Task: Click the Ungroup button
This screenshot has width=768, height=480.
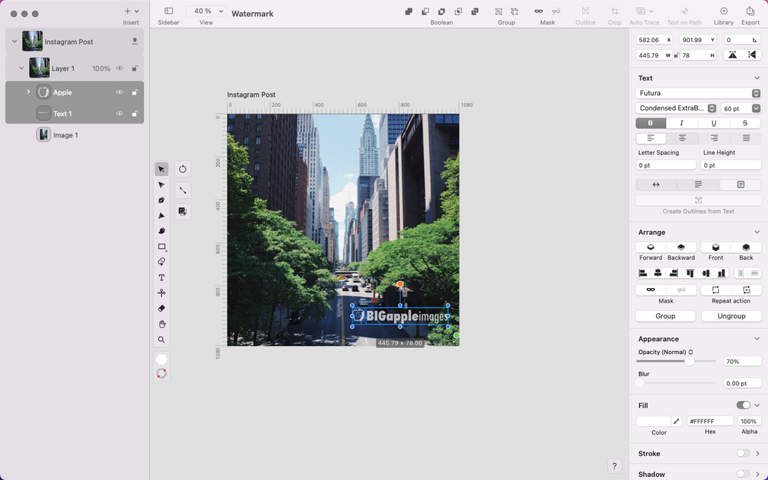Action: click(x=731, y=316)
